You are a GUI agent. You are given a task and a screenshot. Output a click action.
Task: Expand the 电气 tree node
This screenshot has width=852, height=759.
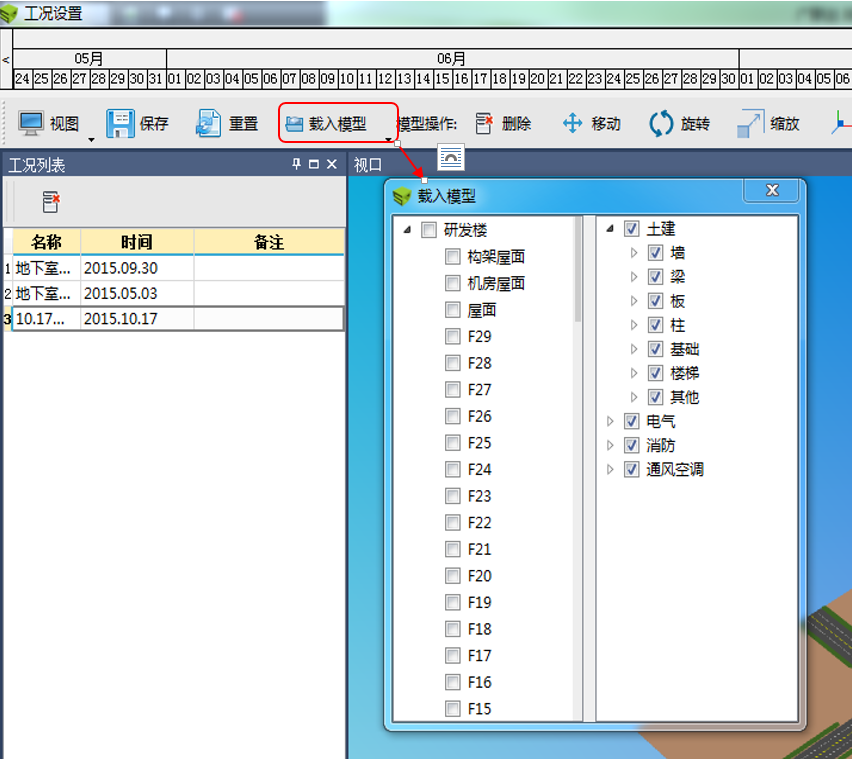(610, 421)
